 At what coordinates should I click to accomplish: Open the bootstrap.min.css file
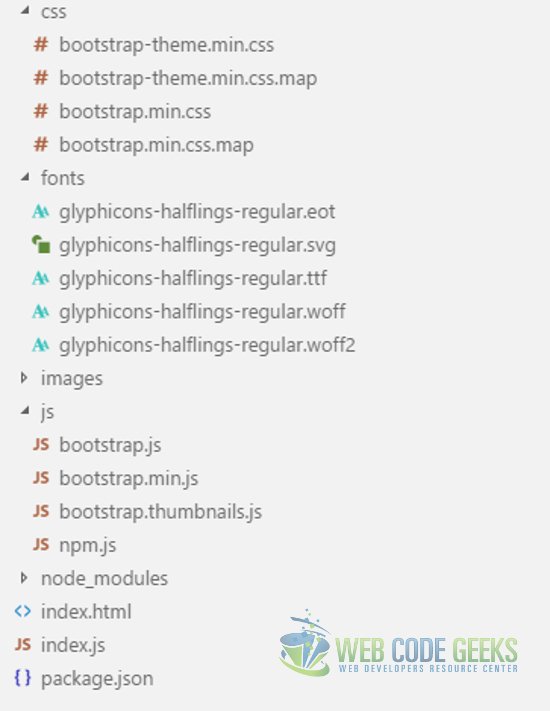(135, 112)
